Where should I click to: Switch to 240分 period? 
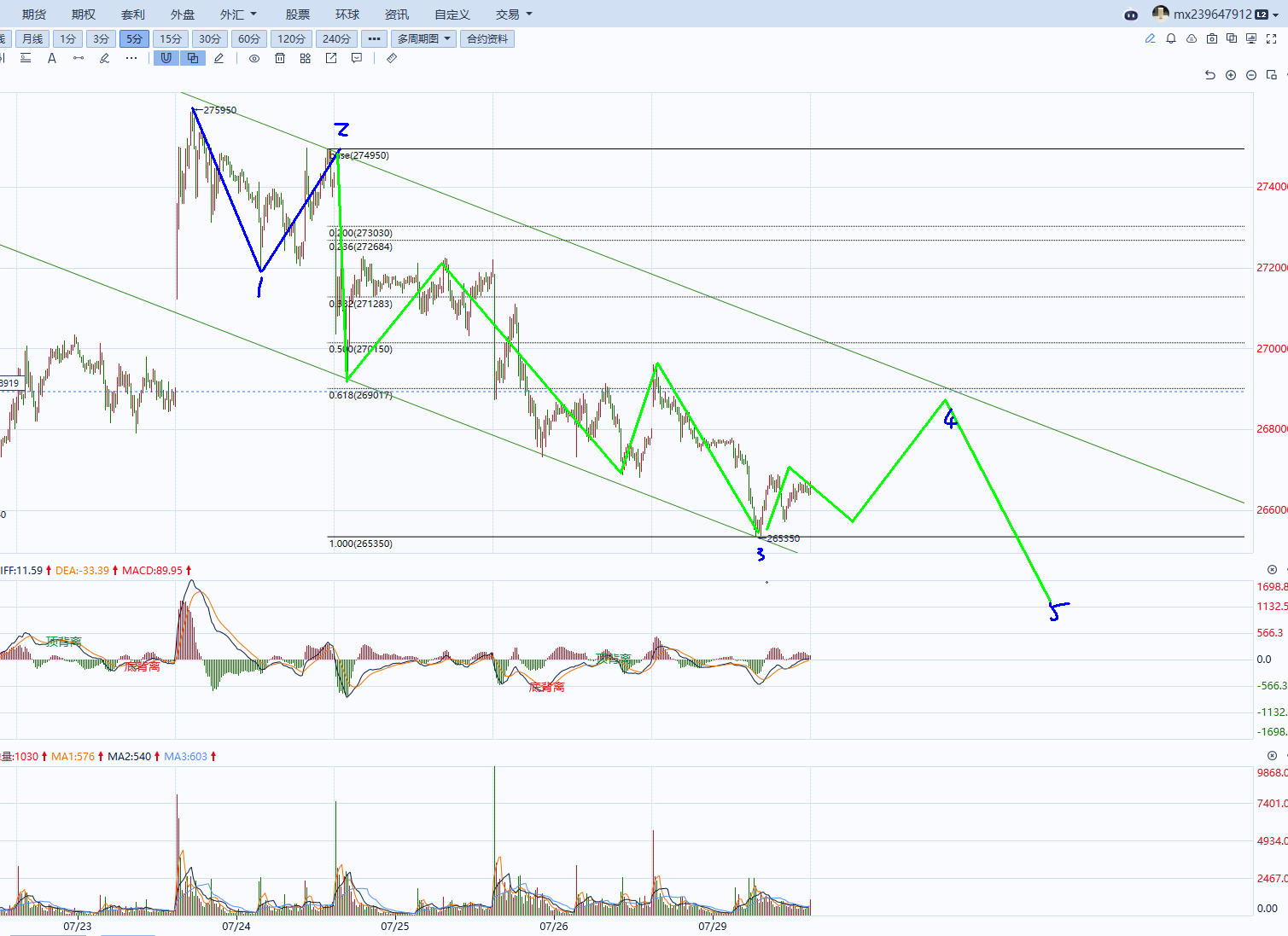[336, 38]
